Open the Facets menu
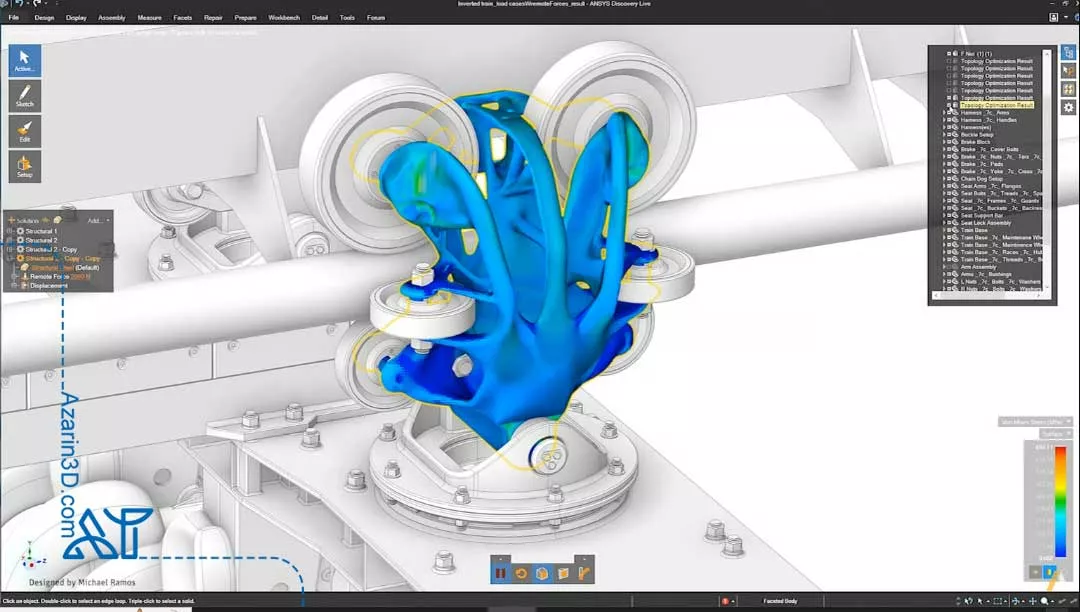 click(x=182, y=17)
